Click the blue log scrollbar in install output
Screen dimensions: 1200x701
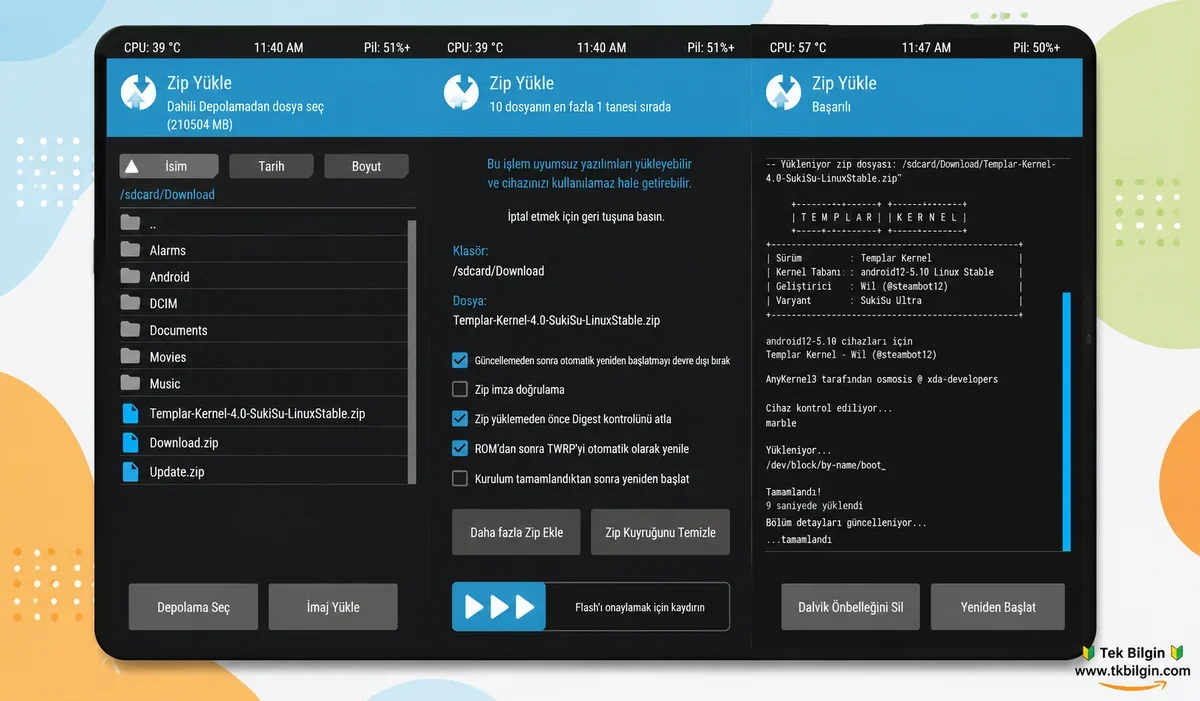1066,421
